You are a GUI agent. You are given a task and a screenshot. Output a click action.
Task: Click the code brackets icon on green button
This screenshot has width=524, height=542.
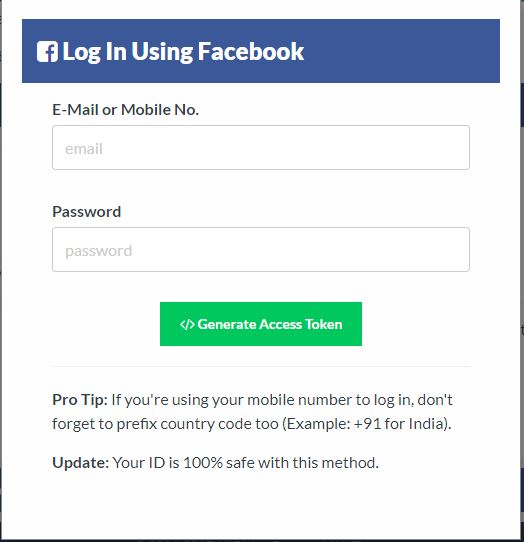187,324
